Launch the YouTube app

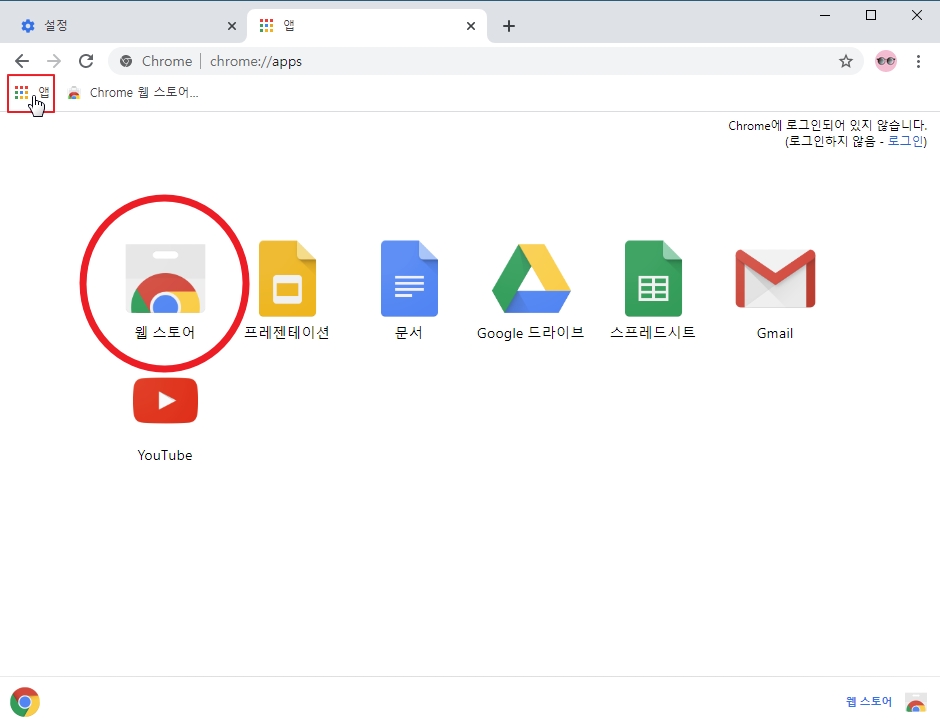[x=165, y=400]
